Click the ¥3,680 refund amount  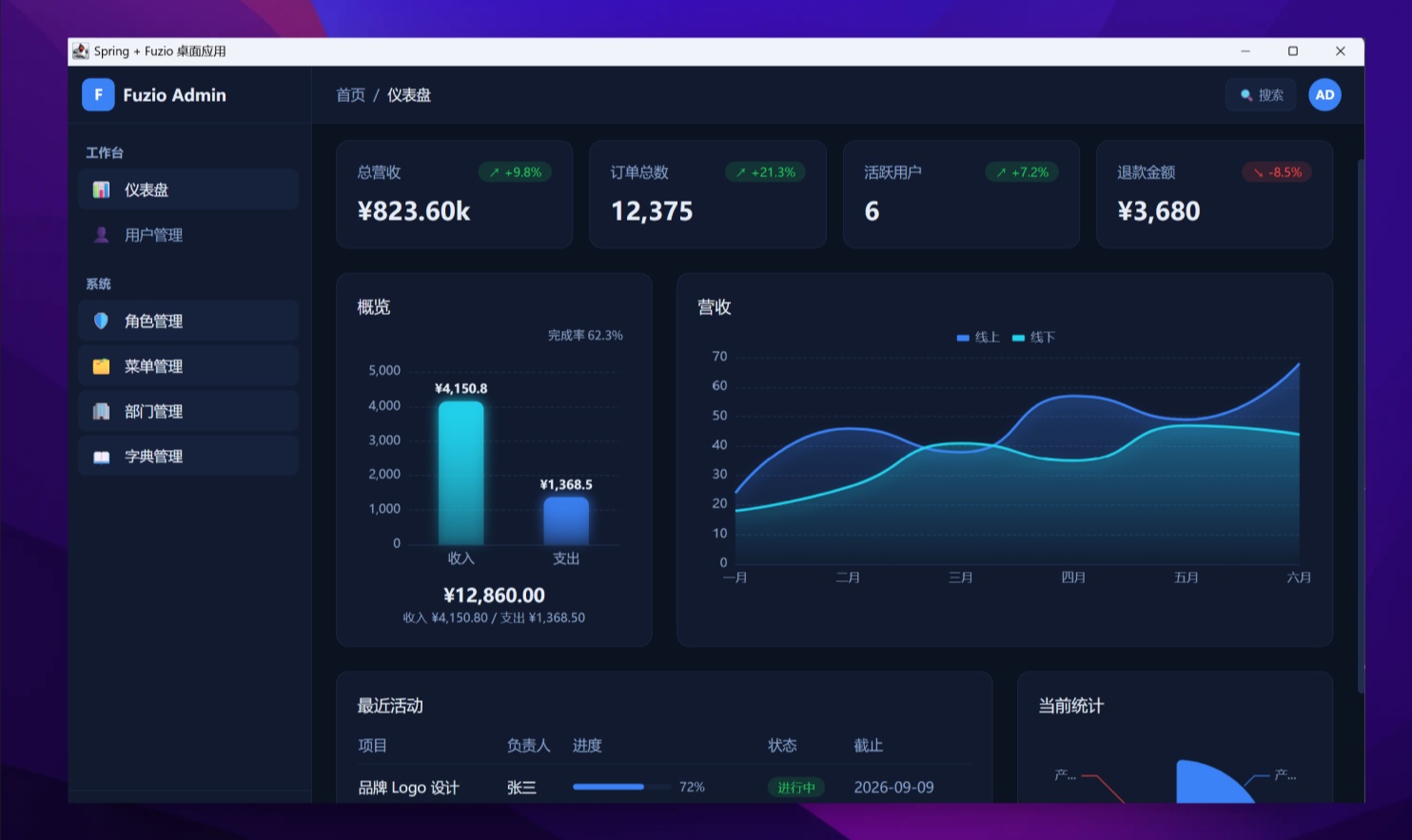pos(1159,211)
